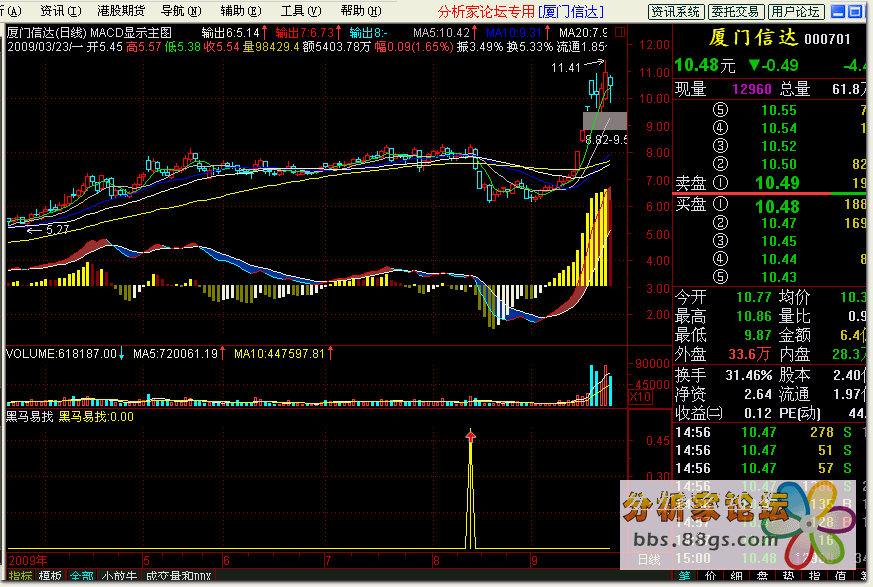Click the 11.41 high price annotation
The height and width of the screenshot is (587, 873).
click(566, 68)
